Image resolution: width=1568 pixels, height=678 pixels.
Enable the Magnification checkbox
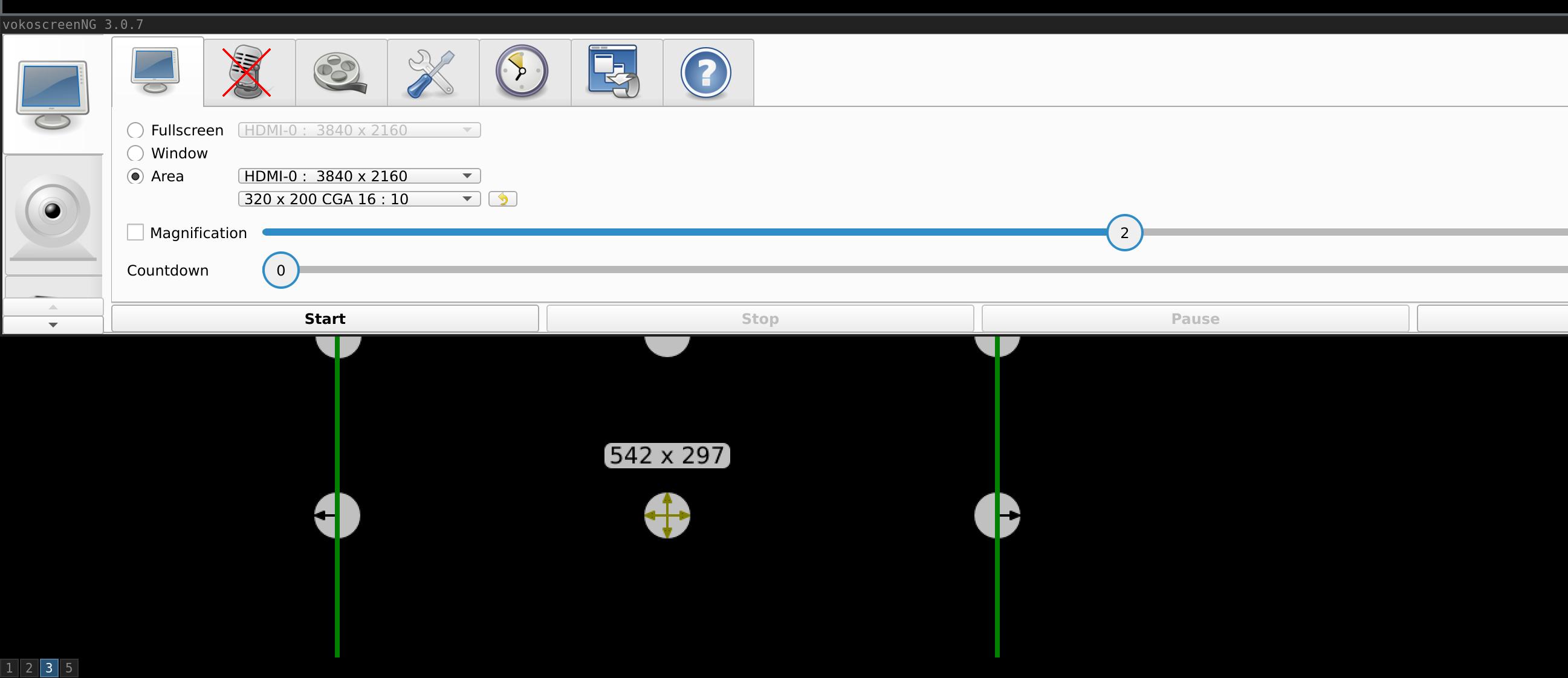click(x=136, y=232)
